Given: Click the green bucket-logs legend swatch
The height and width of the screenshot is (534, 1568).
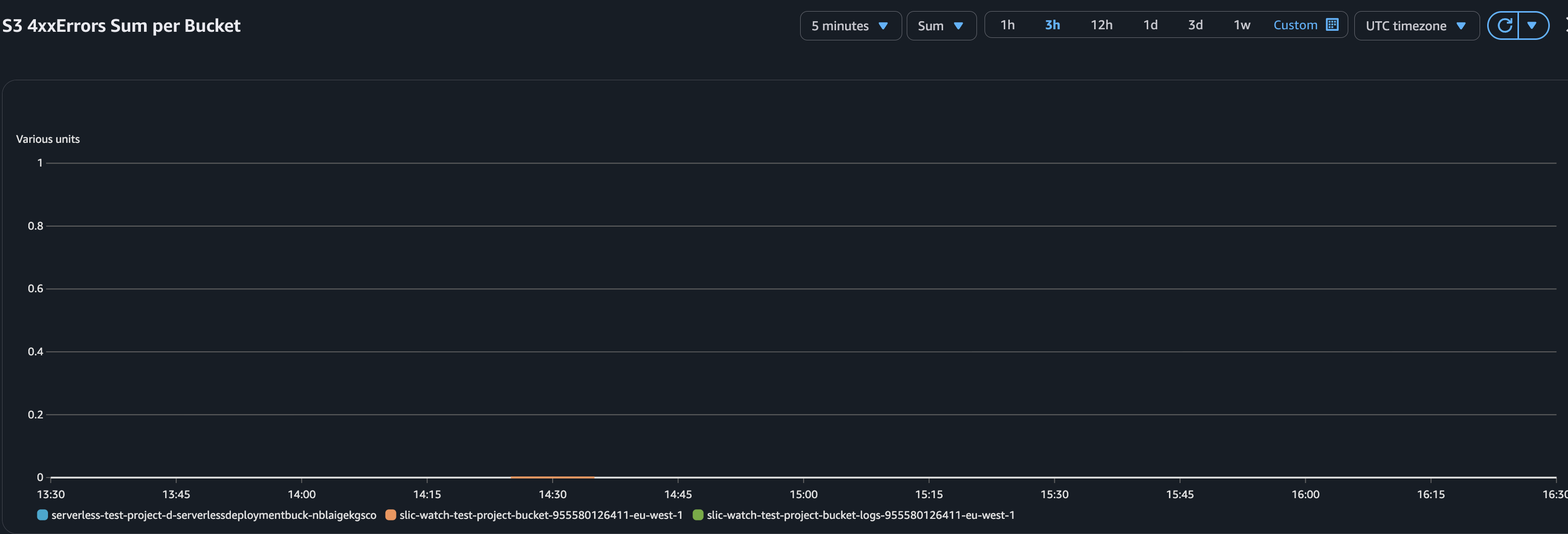Looking at the screenshot, I should (x=698, y=515).
